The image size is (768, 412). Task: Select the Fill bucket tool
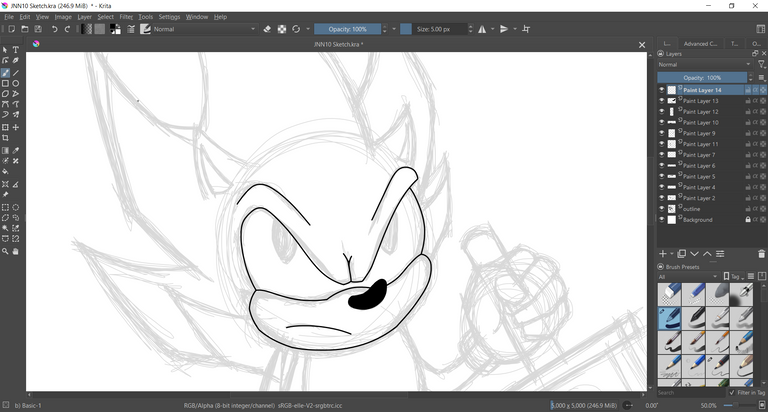pos(5,172)
